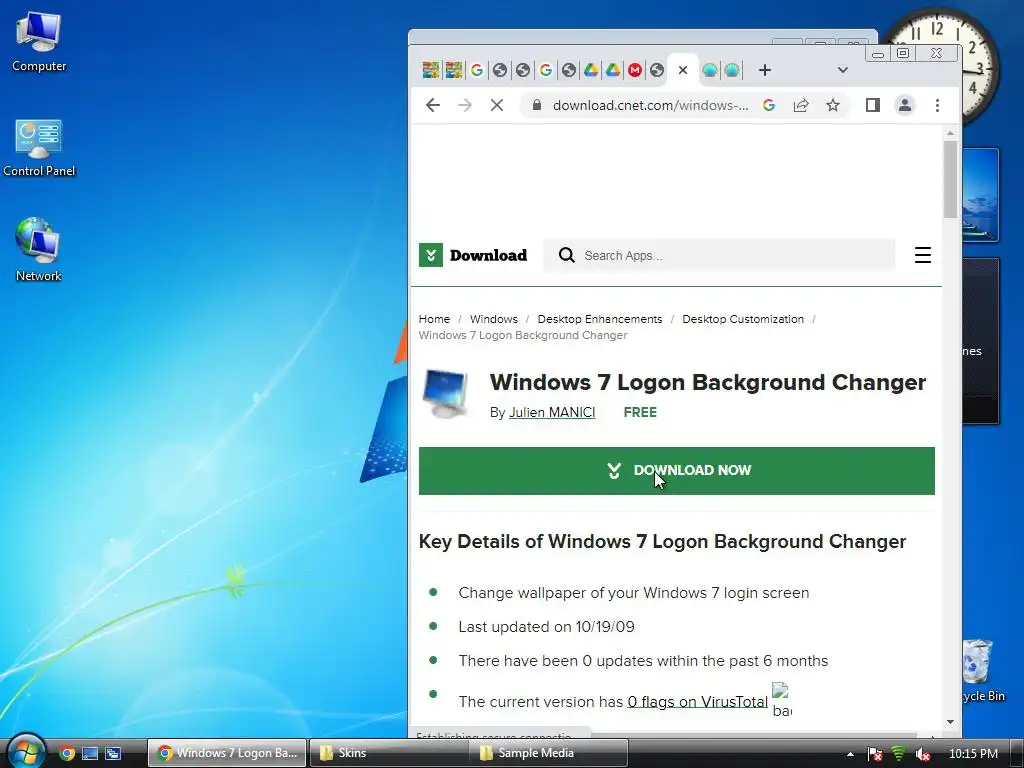
Task: Open the 0 flags on VirusTotal link
Action: 697,701
